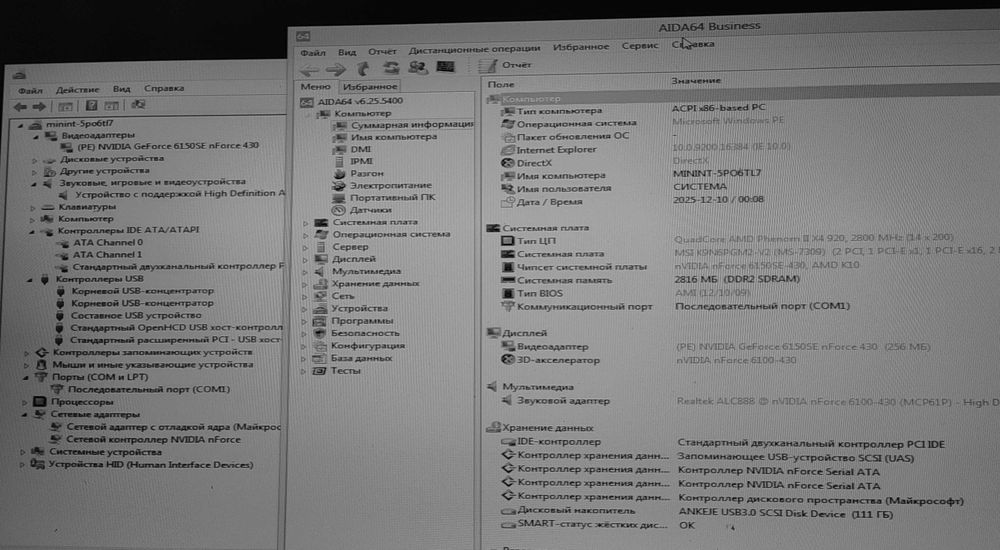Click the База данных icon in tree
The width and height of the screenshot is (1000, 550).
click(x=319, y=359)
